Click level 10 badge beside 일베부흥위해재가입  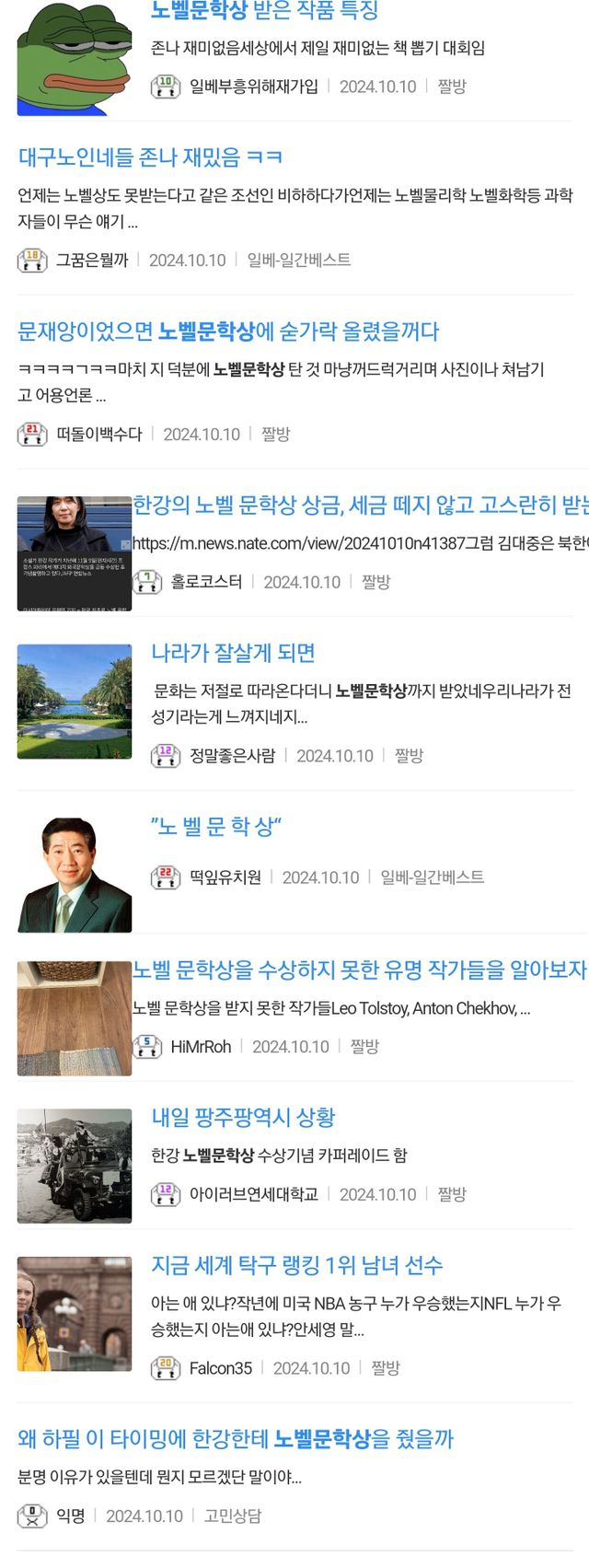tap(166, 86)
